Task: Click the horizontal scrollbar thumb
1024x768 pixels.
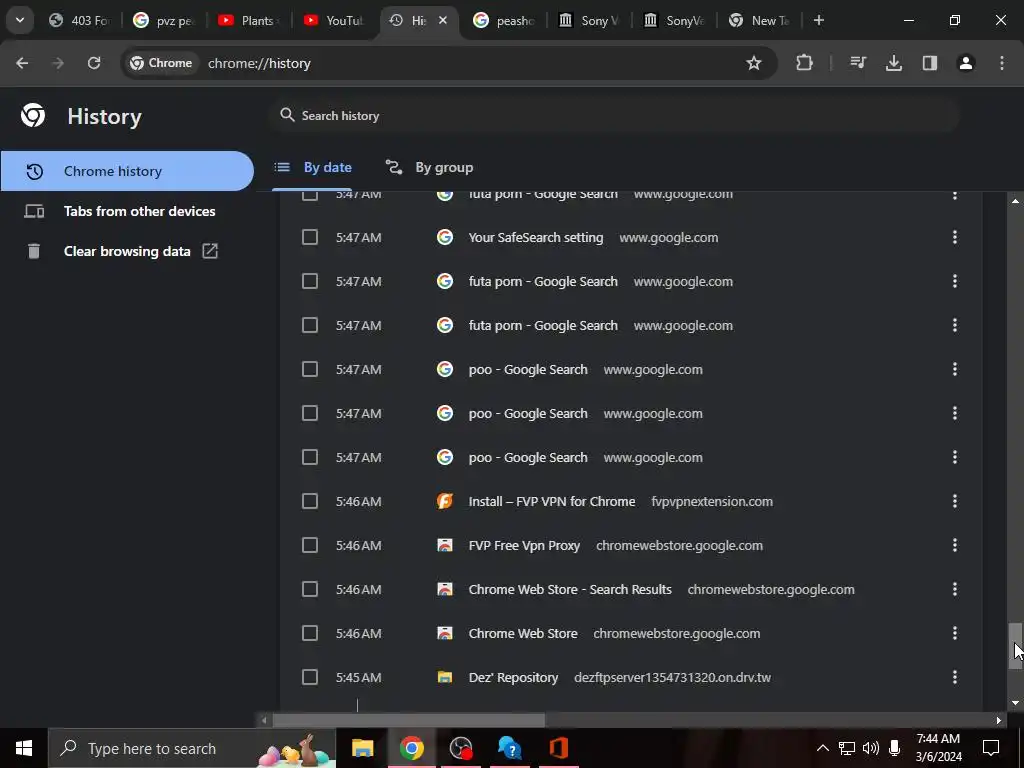Action: coord(408,720)
